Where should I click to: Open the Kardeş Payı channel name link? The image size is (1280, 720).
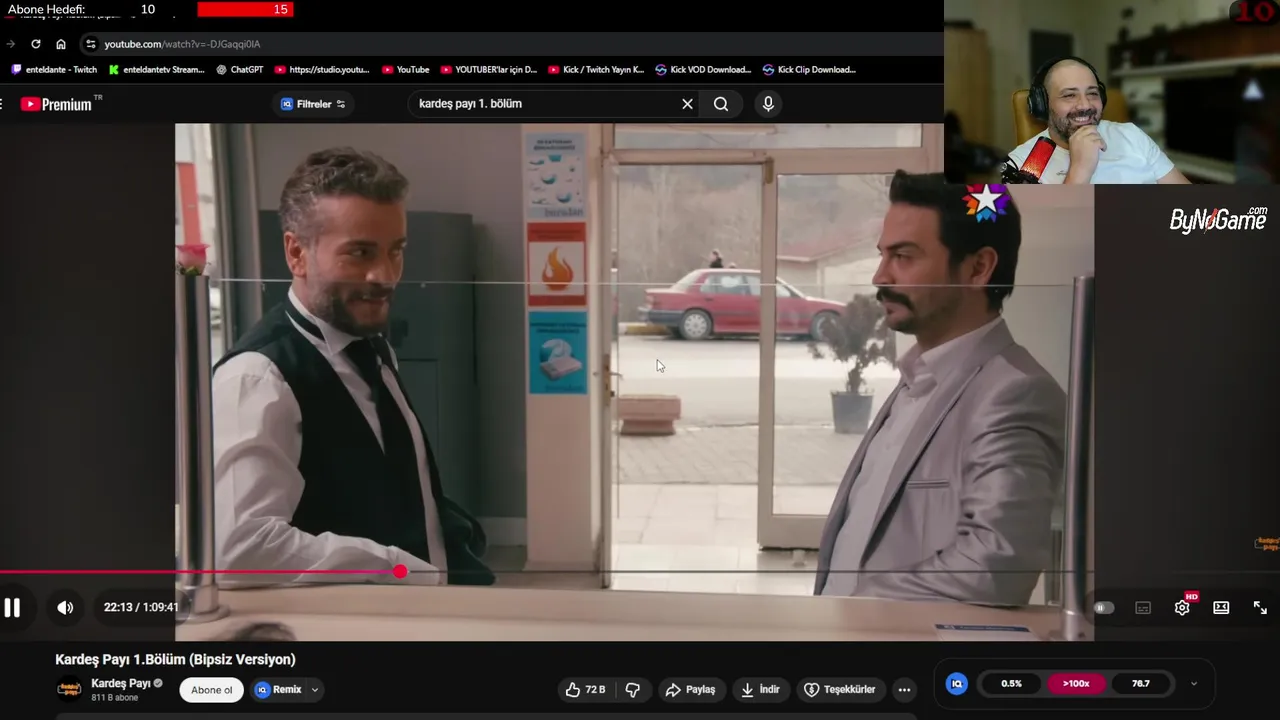(x=120, y=683)
